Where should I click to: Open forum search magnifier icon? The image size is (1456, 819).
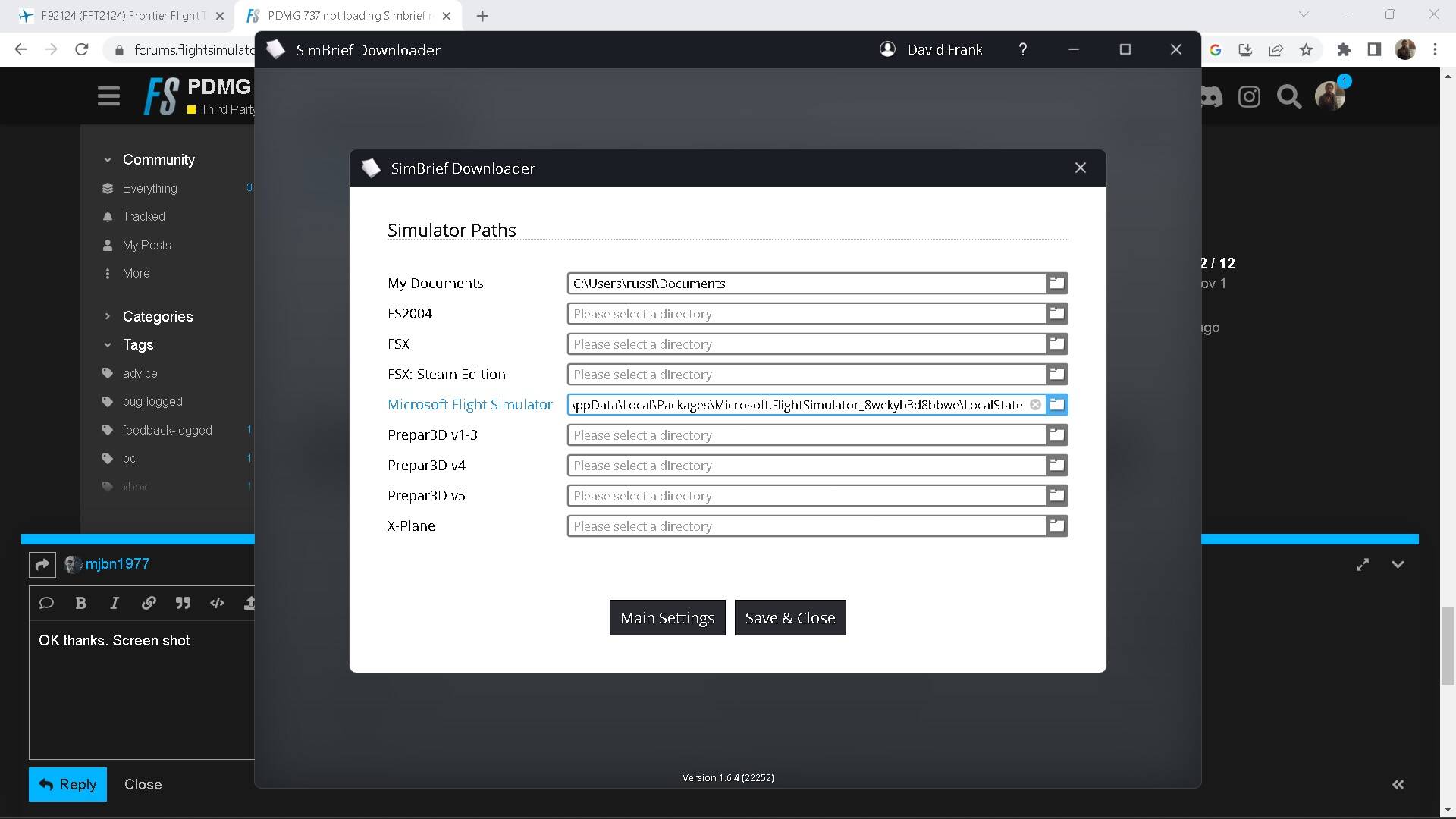tap(1288, 96)
